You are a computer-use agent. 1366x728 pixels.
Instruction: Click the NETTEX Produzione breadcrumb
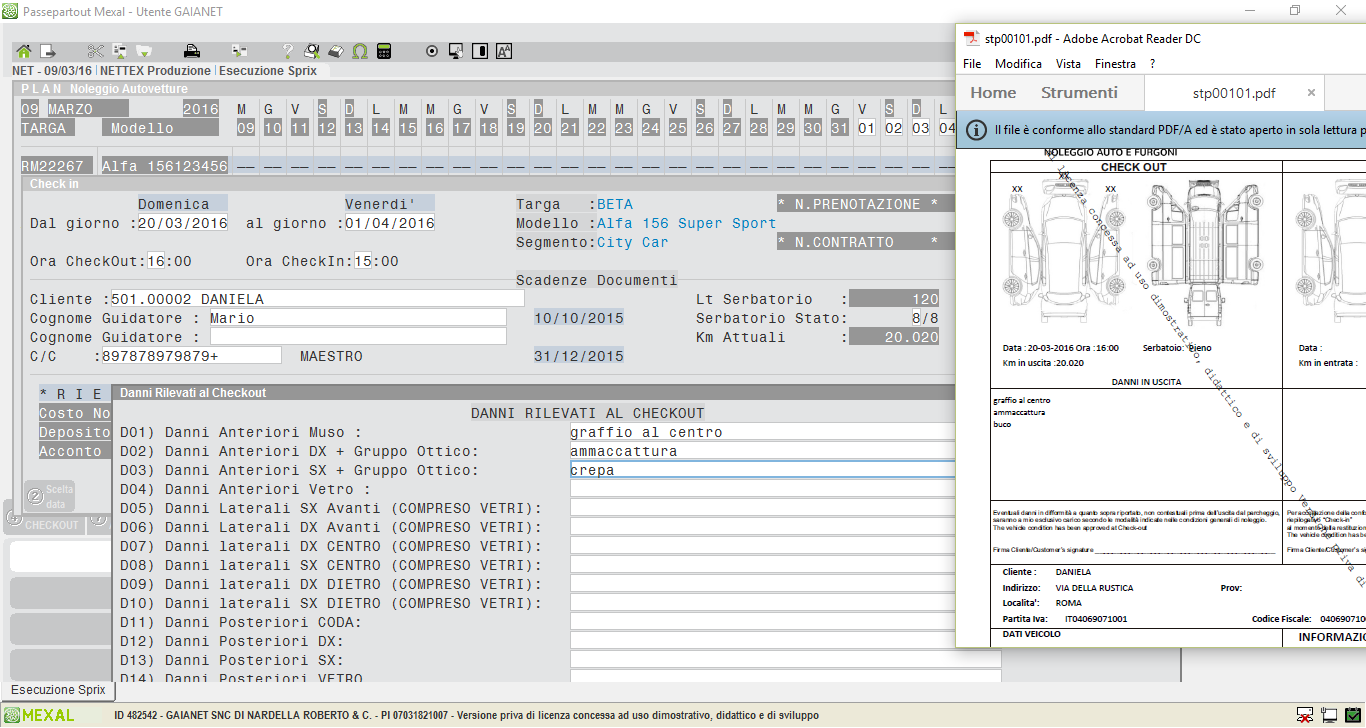(156, 71)
